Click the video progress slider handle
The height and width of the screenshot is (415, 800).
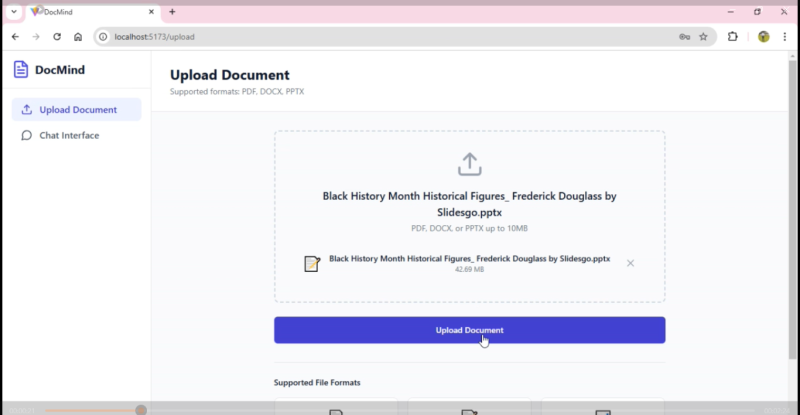pos(141,410)
